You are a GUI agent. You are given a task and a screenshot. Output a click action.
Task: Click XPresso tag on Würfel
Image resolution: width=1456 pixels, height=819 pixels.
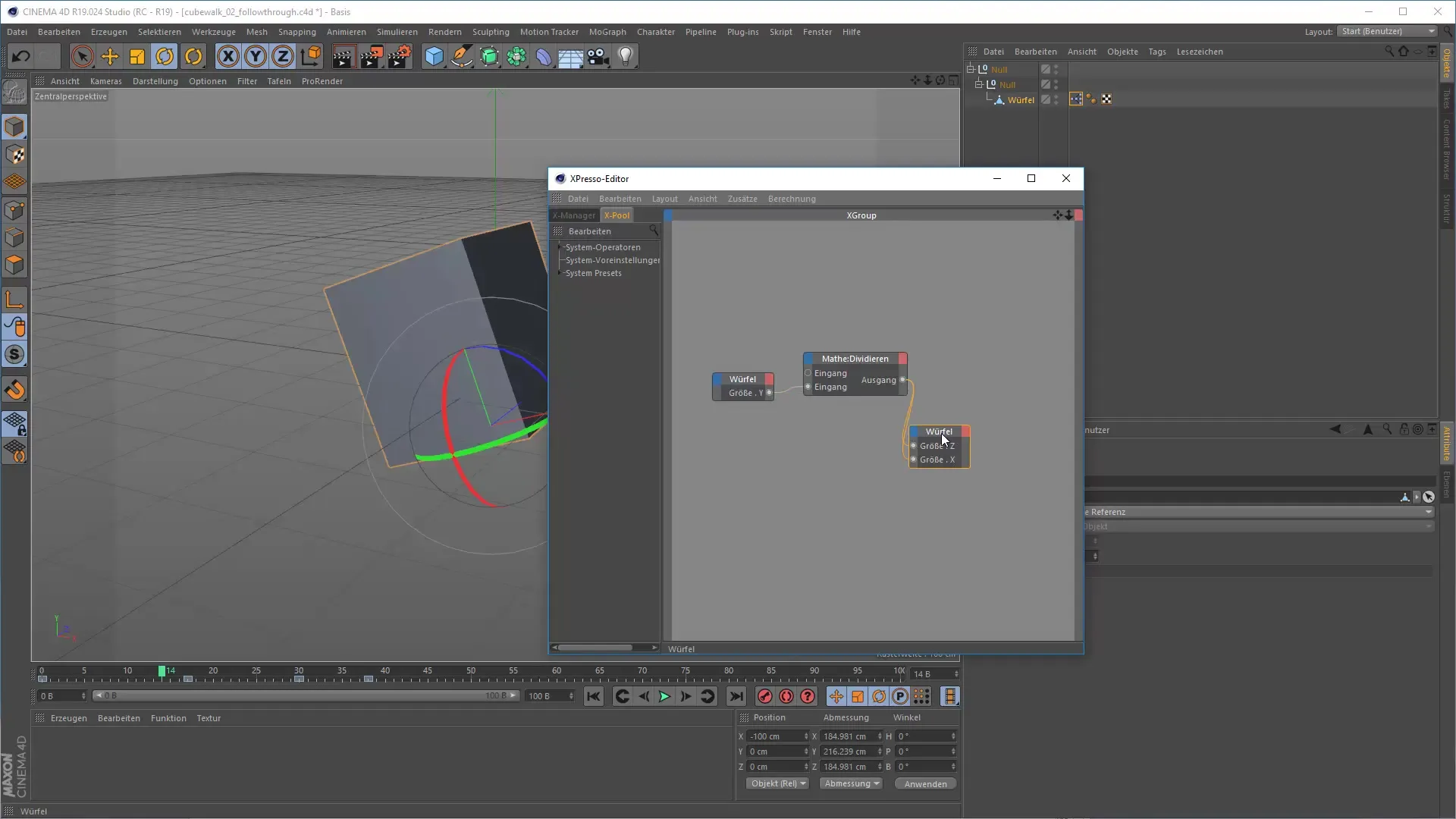click(1075, 99)
